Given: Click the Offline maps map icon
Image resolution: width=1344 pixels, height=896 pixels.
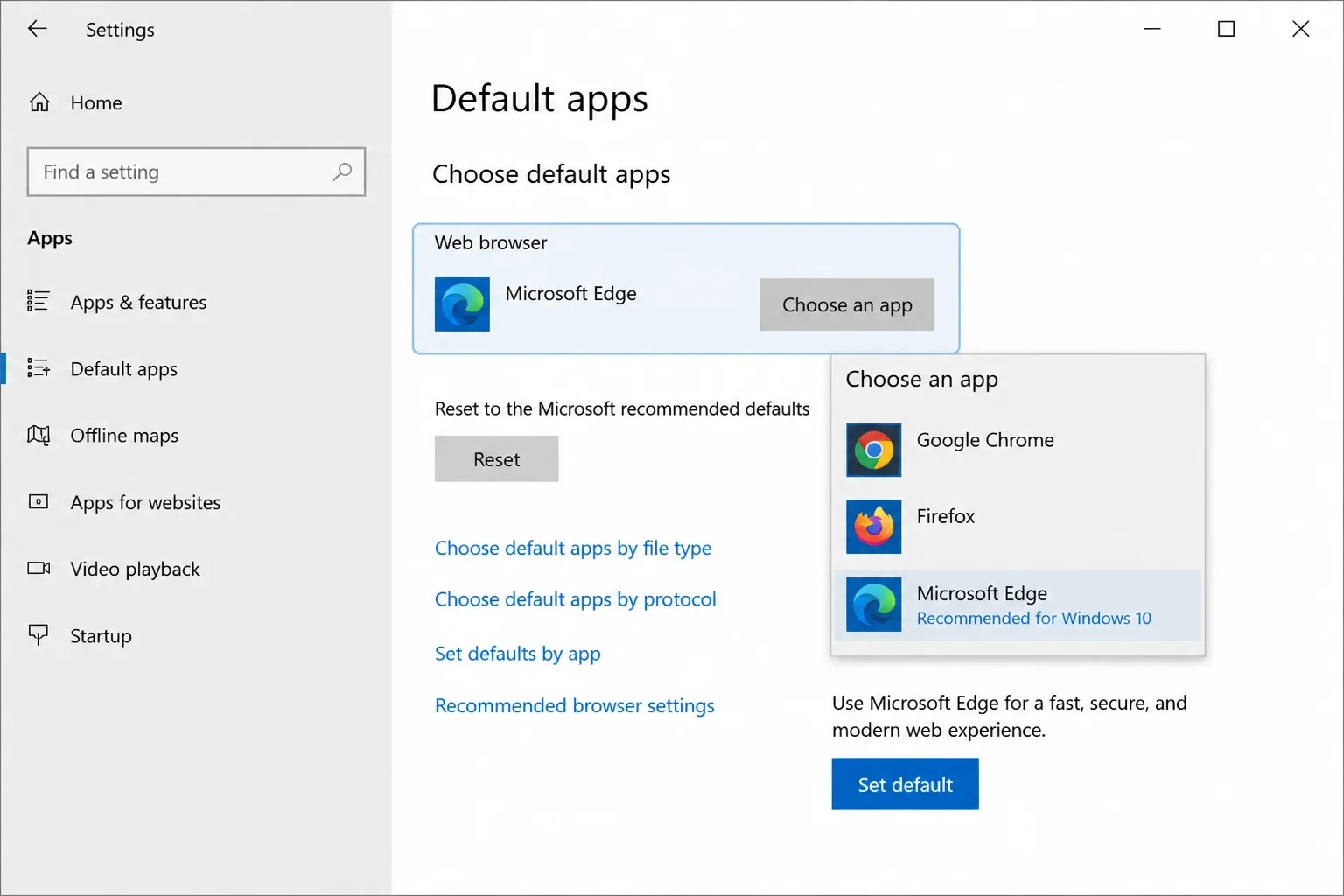Looking at the screenshot, I should [38, 435].
